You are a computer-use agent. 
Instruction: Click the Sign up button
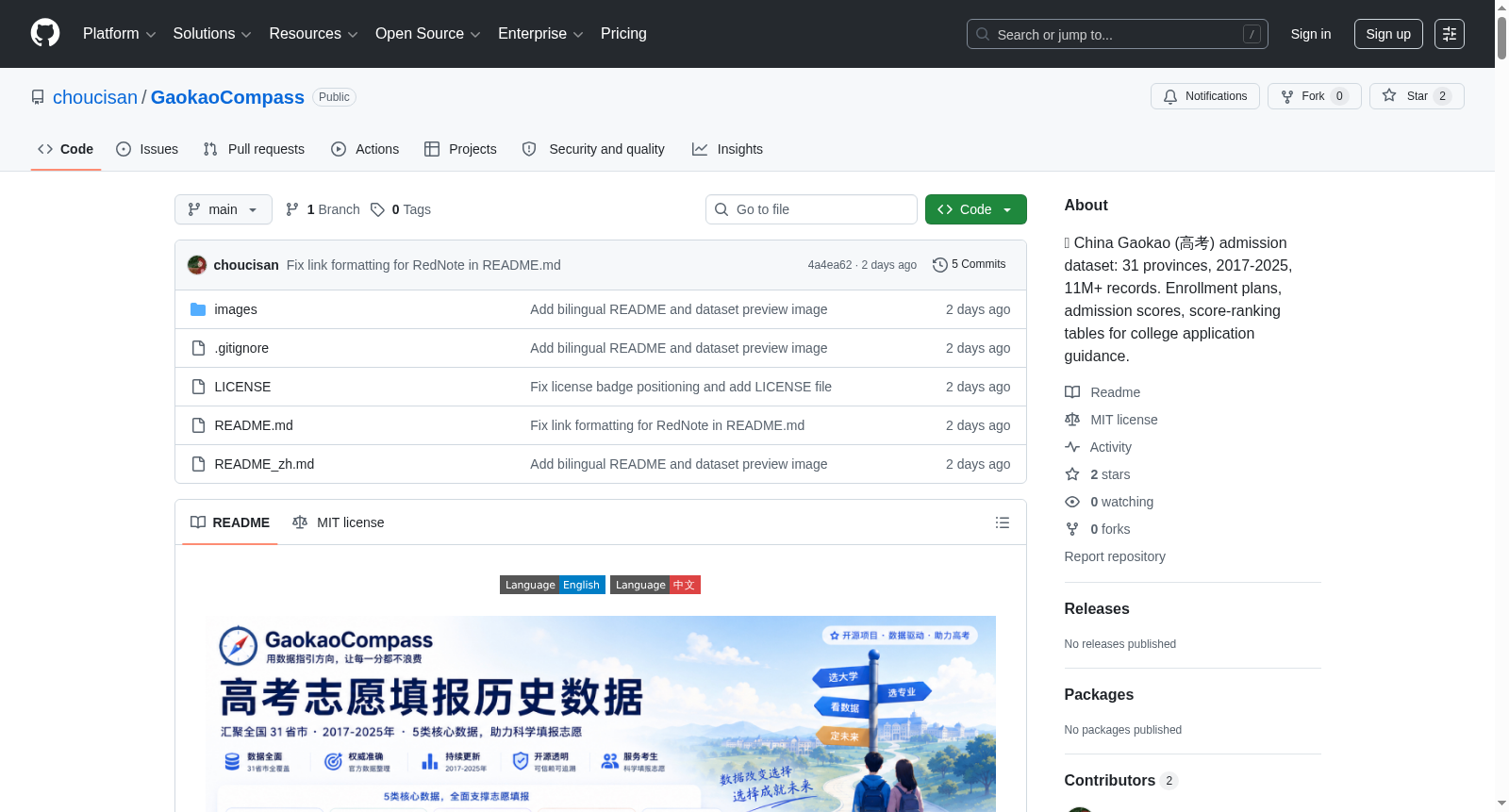coord(1388,34)
